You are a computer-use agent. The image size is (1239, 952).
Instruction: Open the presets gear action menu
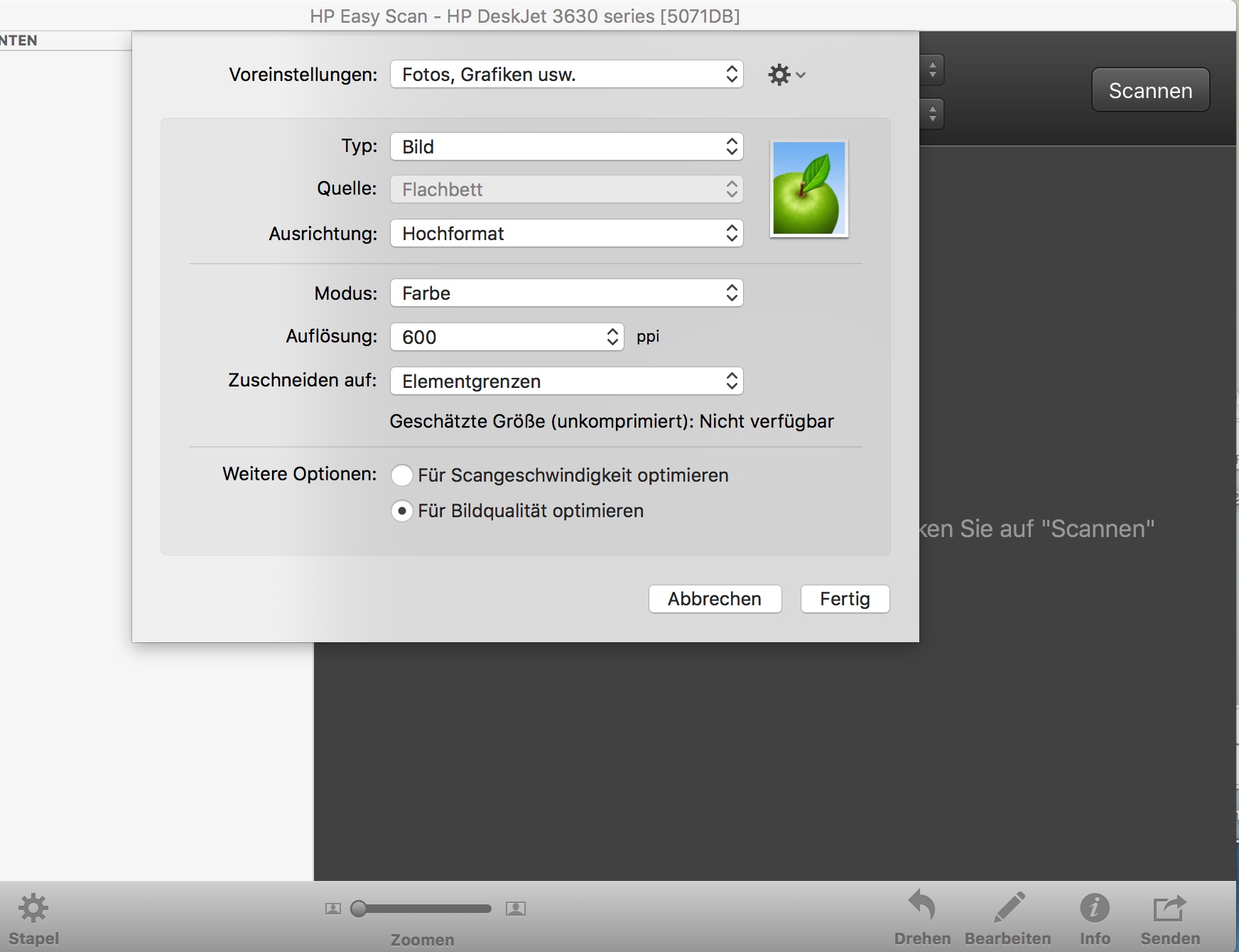(x=786, y=75)
